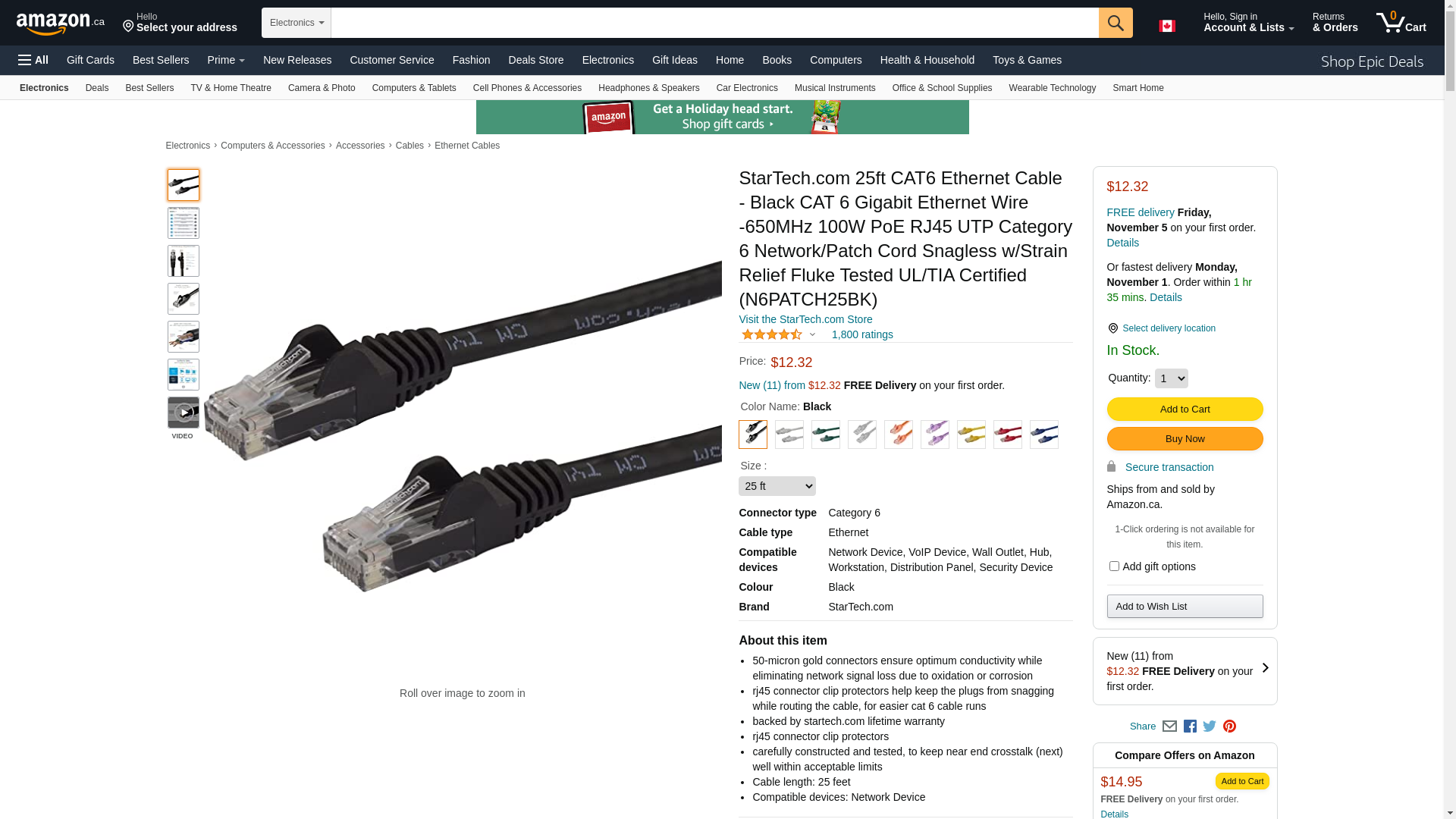Share via the email envelope icon
This screenshot has width=1456, height=819.
pos(1169,726)
